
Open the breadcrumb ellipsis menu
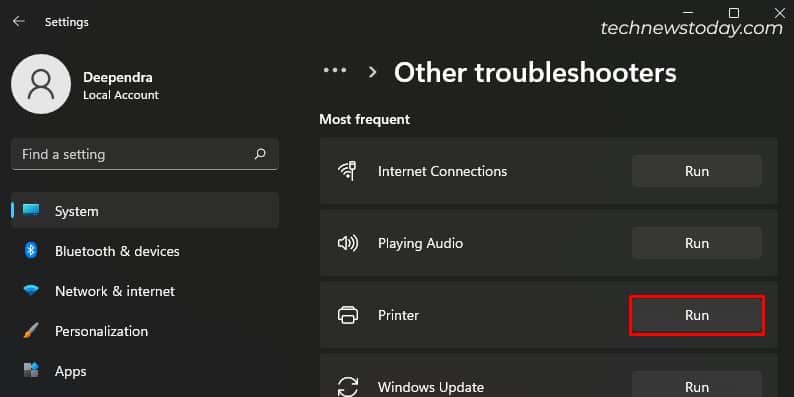click(335, 71)
